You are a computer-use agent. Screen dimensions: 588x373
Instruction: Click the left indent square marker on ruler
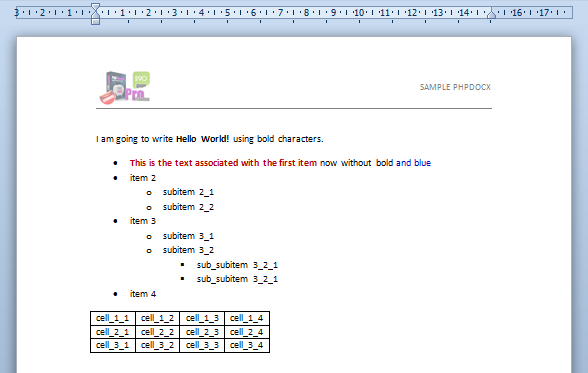96,21
